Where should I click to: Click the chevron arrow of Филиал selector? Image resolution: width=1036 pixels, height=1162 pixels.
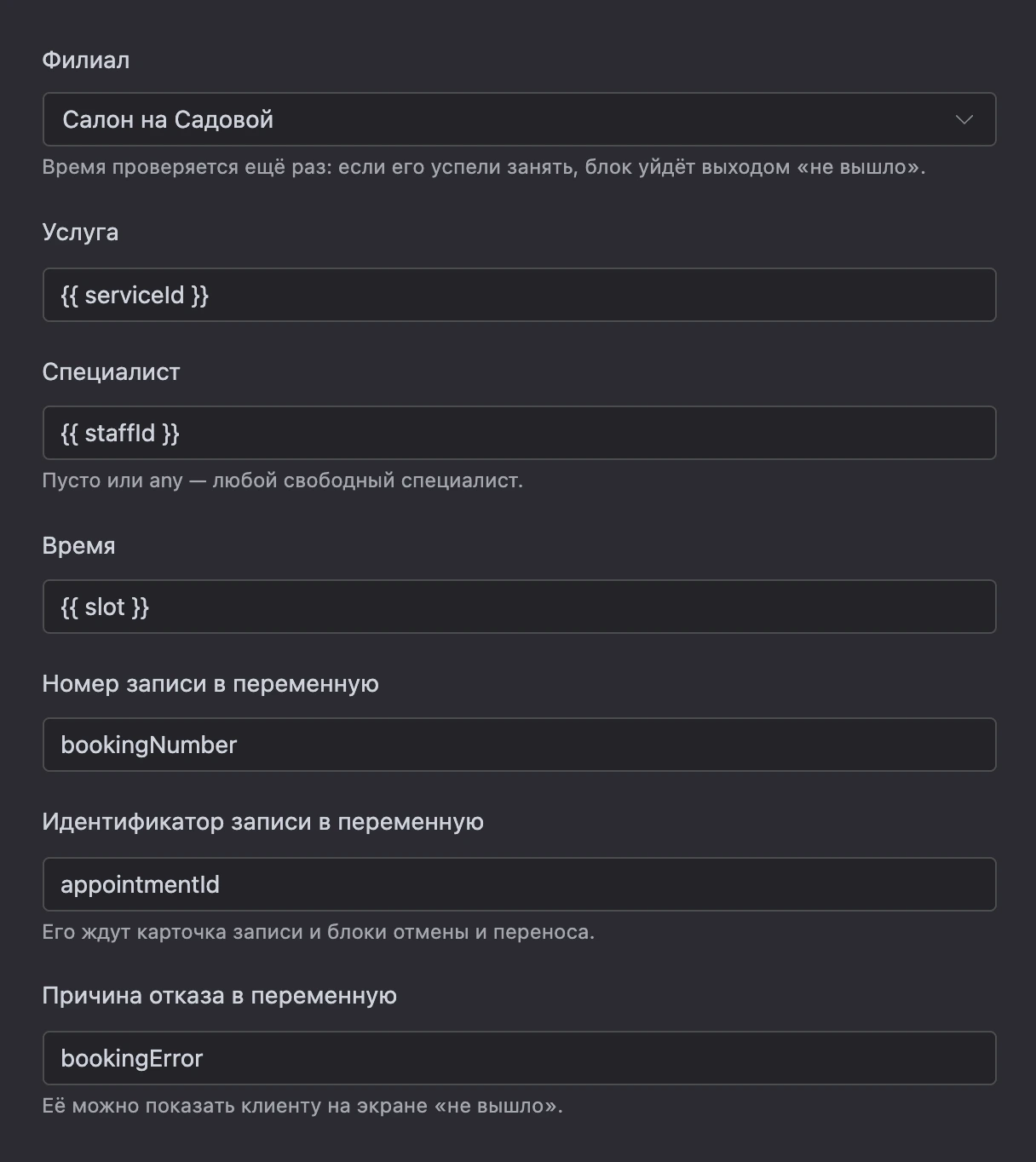click(x=964, y=119)
